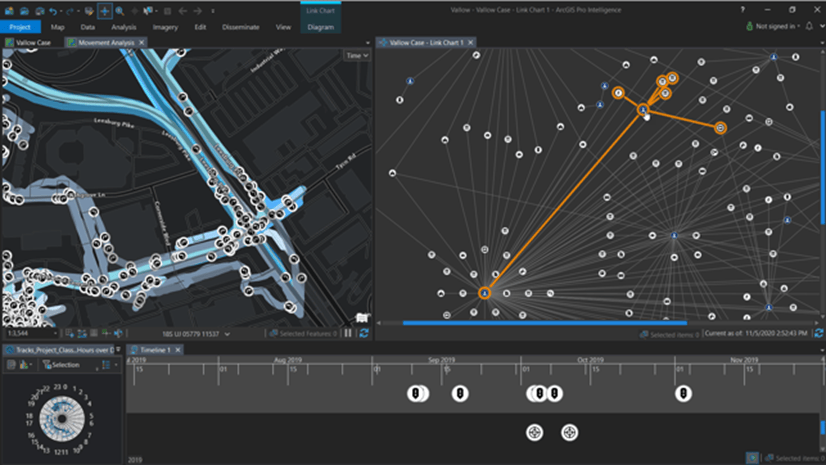The height and width of the screenshot is (465, 826).
Task: Click the timeline map-sync icon at bottom right
Action: (x=753, y=458)
